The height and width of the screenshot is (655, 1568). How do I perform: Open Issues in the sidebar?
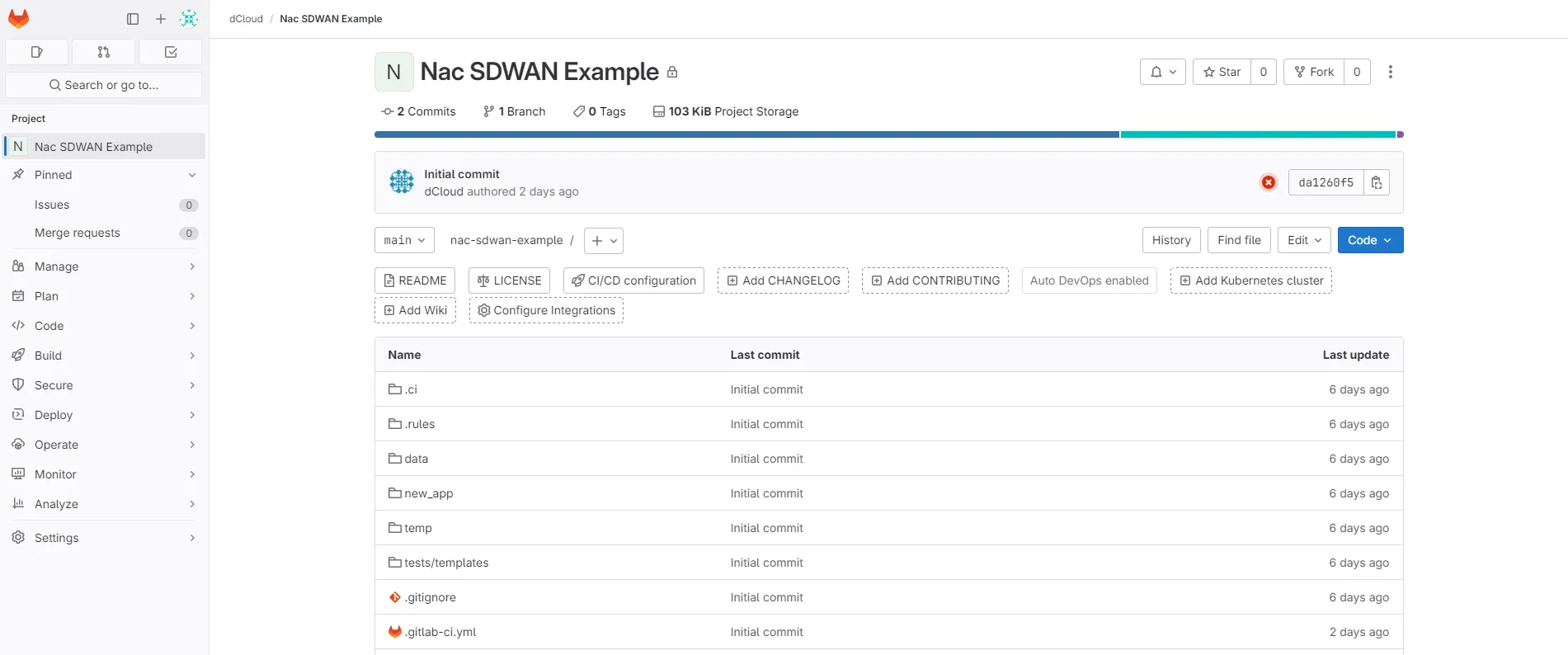52,205
